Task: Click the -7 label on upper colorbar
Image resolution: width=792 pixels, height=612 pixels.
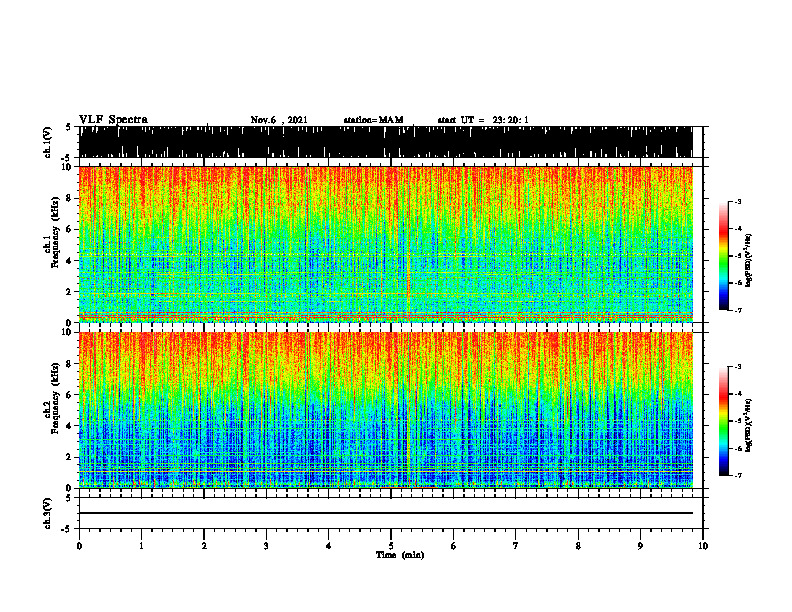Action: click(x=736, y=310)
